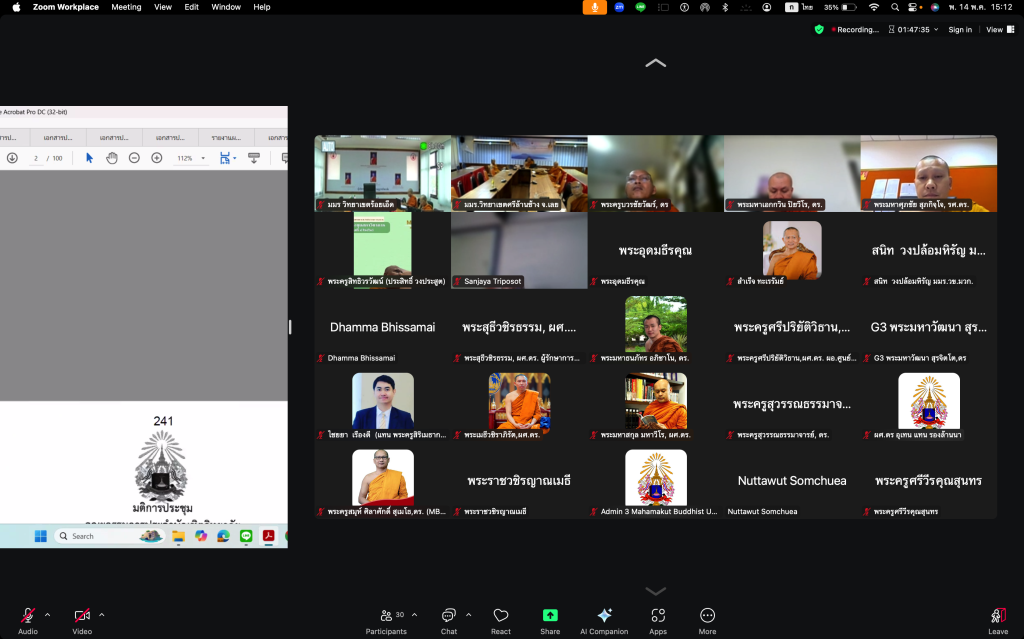Open Control Center in the menu bar
The width and height of the screenshot is (1024, 639).
[x=914, y=7]
